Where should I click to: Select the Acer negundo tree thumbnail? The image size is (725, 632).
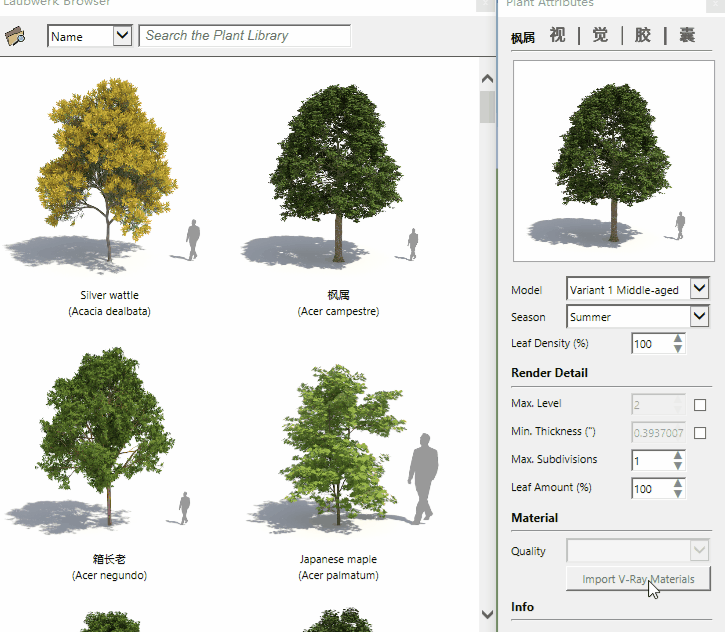pyautogui.click(x=104, y=439)
